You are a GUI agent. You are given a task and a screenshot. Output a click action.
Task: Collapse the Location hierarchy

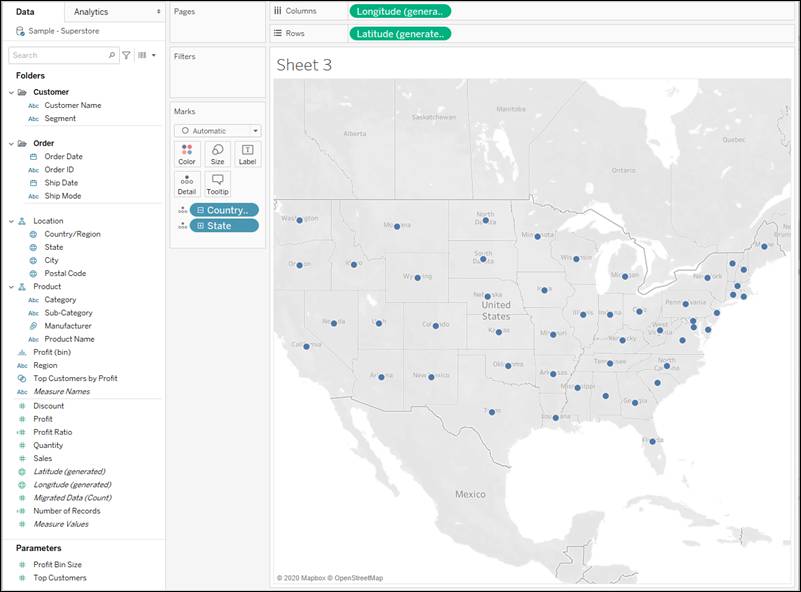coord(11,221)
